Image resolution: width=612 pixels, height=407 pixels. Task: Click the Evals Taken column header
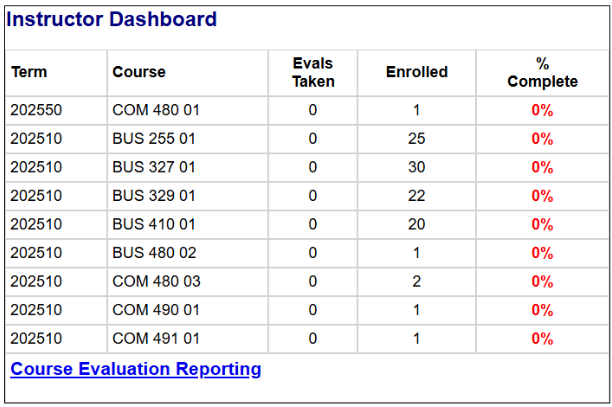pos(312,72)
